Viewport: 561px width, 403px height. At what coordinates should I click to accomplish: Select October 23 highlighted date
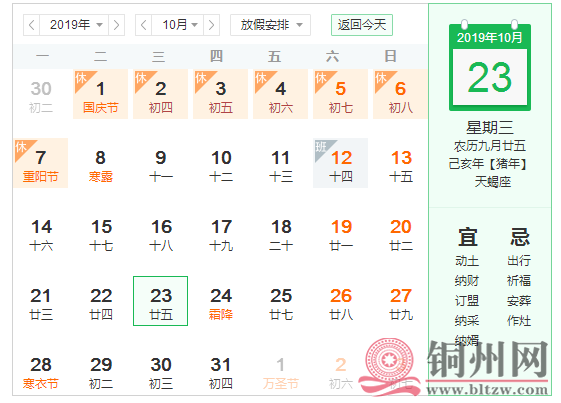(161, 301)
